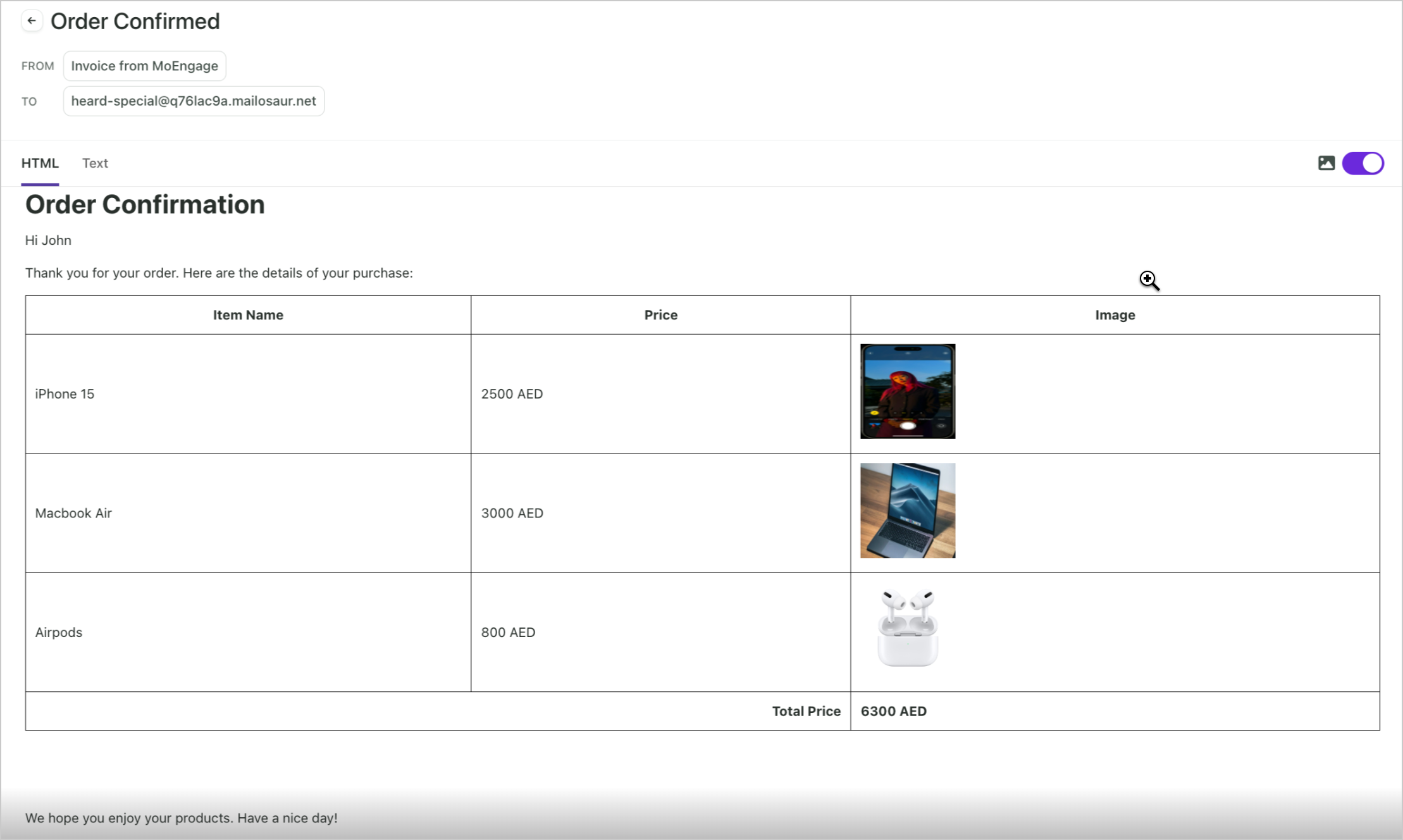This screenshot has width=1403, height=840.
Task: Click the Image column header
Action: tap(1115, 315)
